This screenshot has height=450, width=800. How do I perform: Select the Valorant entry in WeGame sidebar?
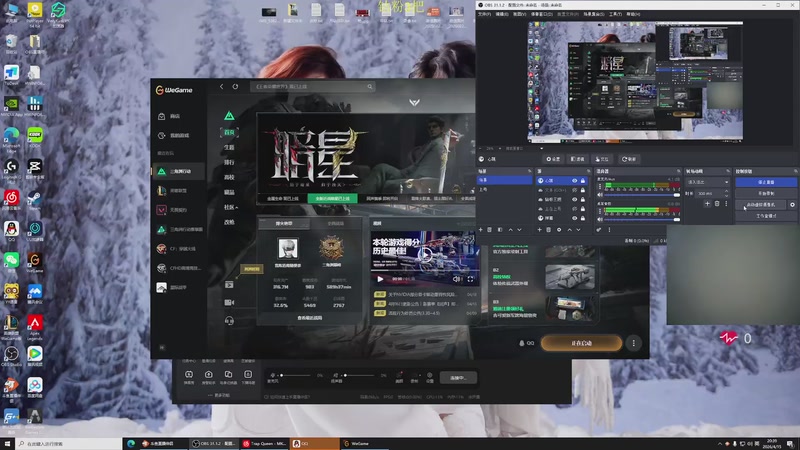tap(178, 210)
